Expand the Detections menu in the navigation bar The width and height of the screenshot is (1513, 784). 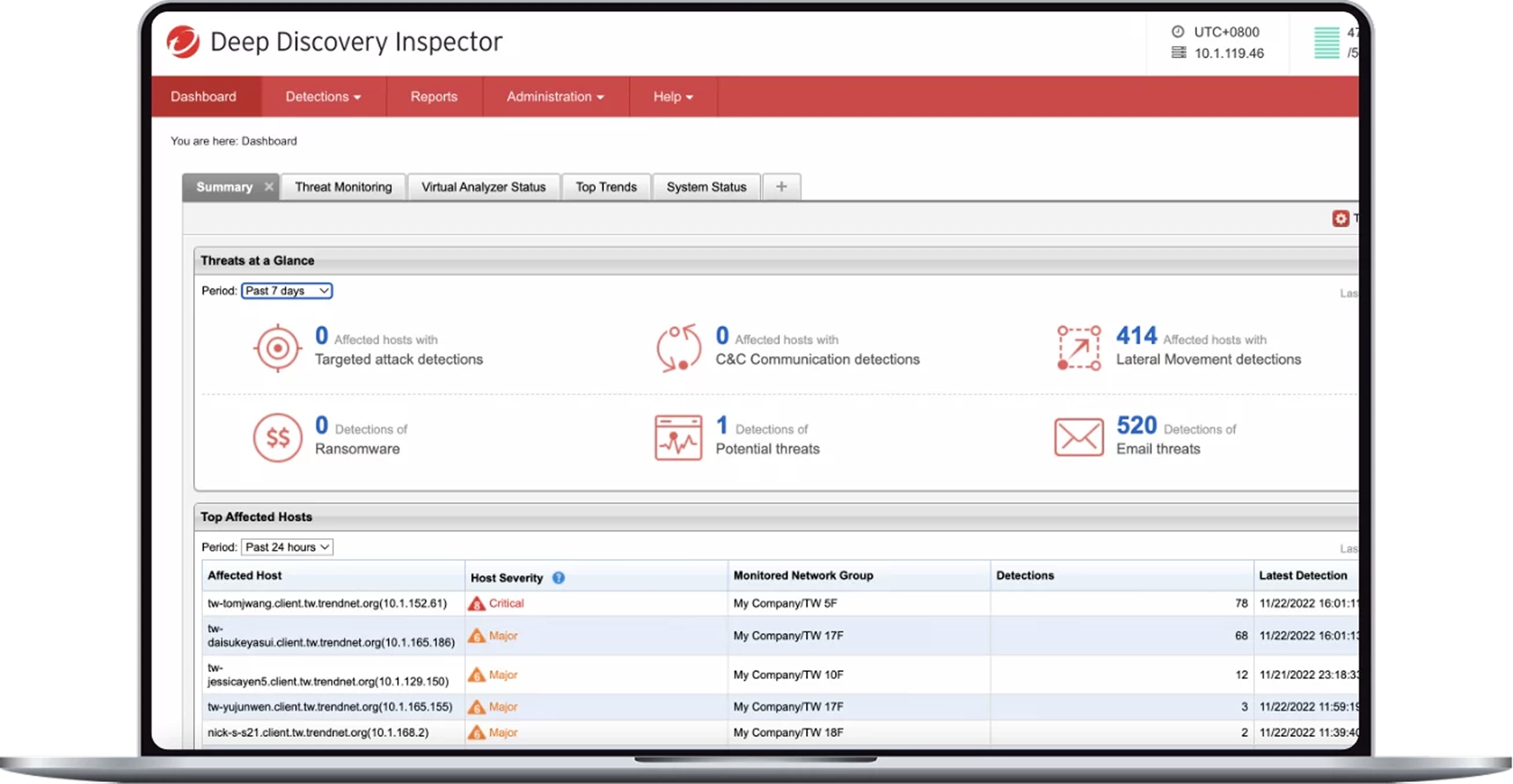coord(321,96)
